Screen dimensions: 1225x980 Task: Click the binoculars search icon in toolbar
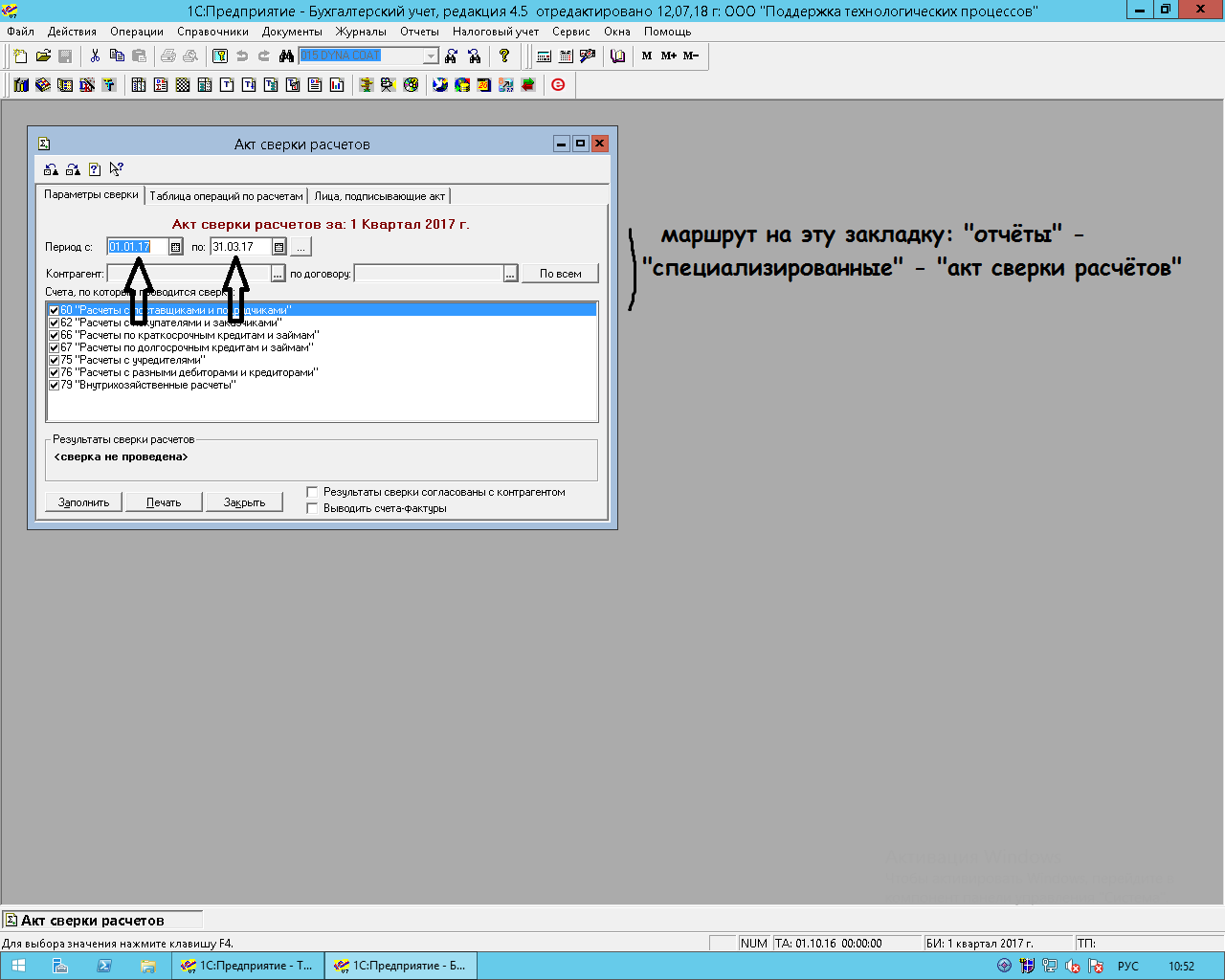click(x=286, y=56)
